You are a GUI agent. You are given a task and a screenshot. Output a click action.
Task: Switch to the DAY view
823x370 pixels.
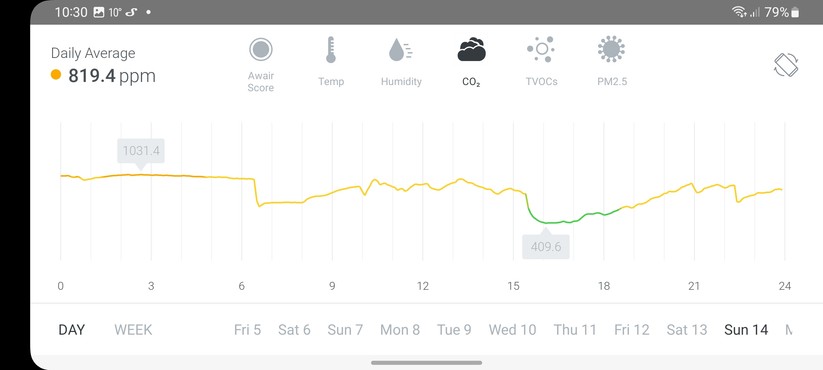coord(71,330)
